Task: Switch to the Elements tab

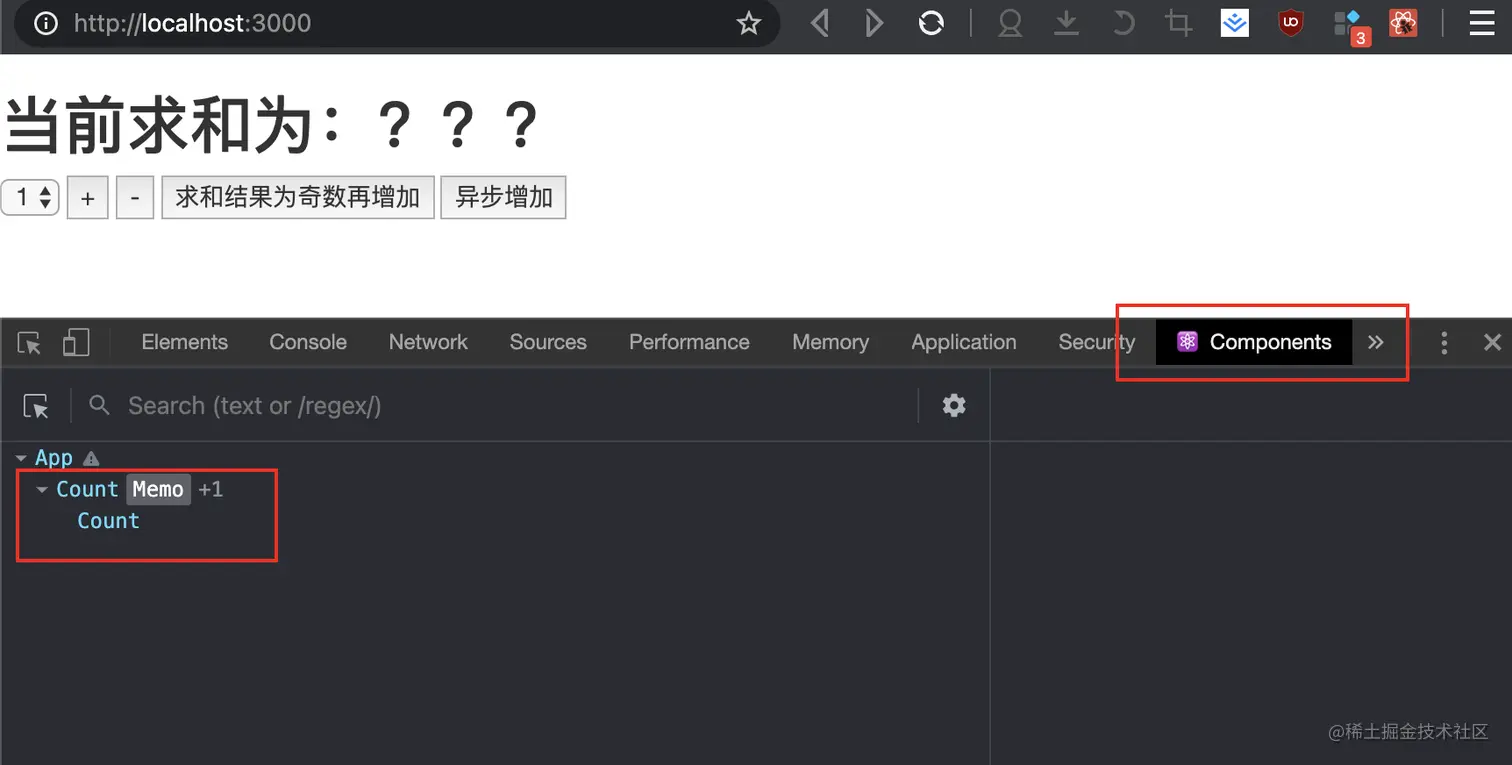Action: (185, 342)
